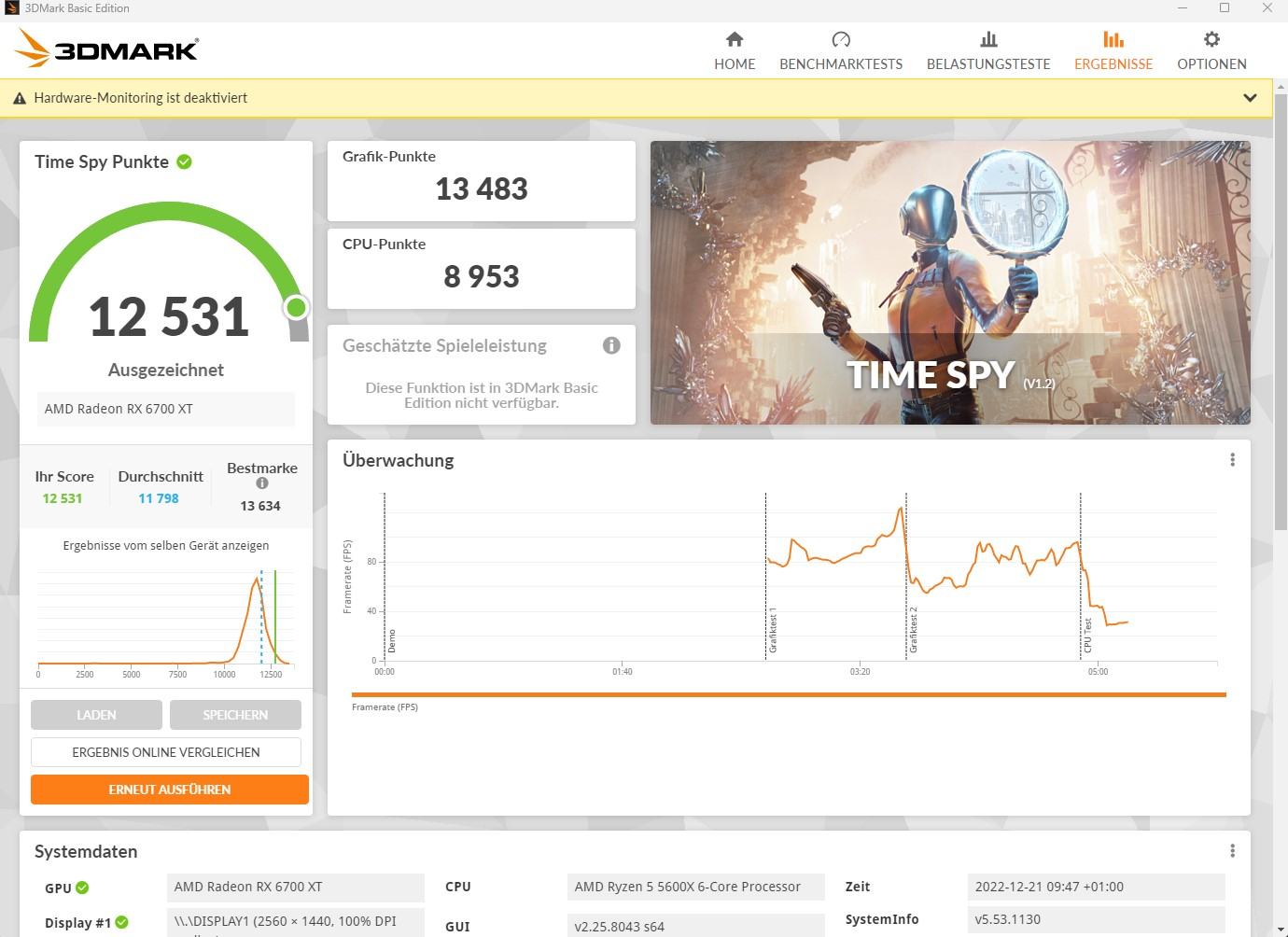Screen dimensions: 1288x937
Task: Click the options gear icon
Action: [1211, 39]
